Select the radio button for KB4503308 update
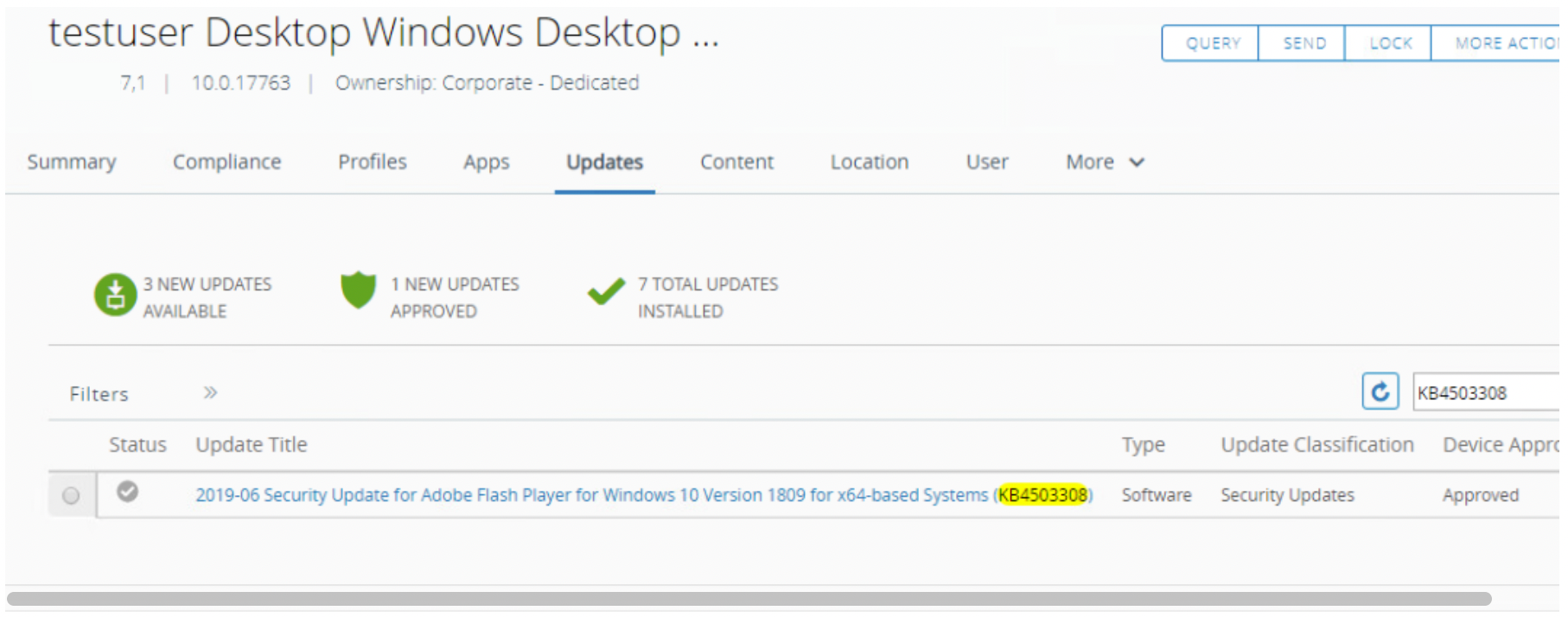The width and height of the screenshot is (1568, 617). (71, 495)
